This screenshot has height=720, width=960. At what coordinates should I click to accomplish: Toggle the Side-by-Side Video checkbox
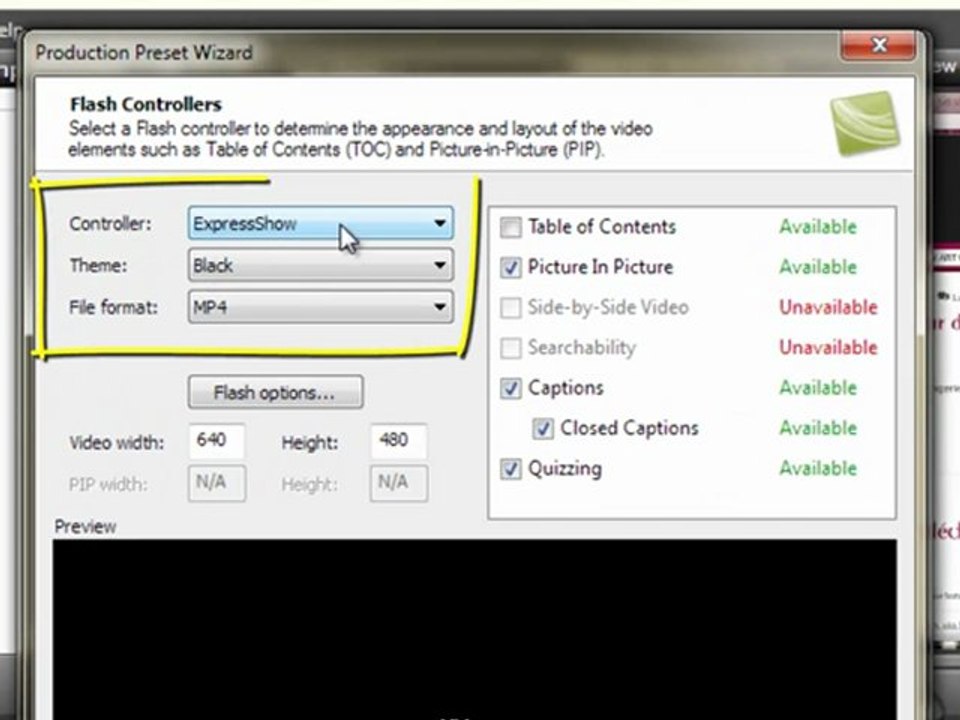(511, 307)
